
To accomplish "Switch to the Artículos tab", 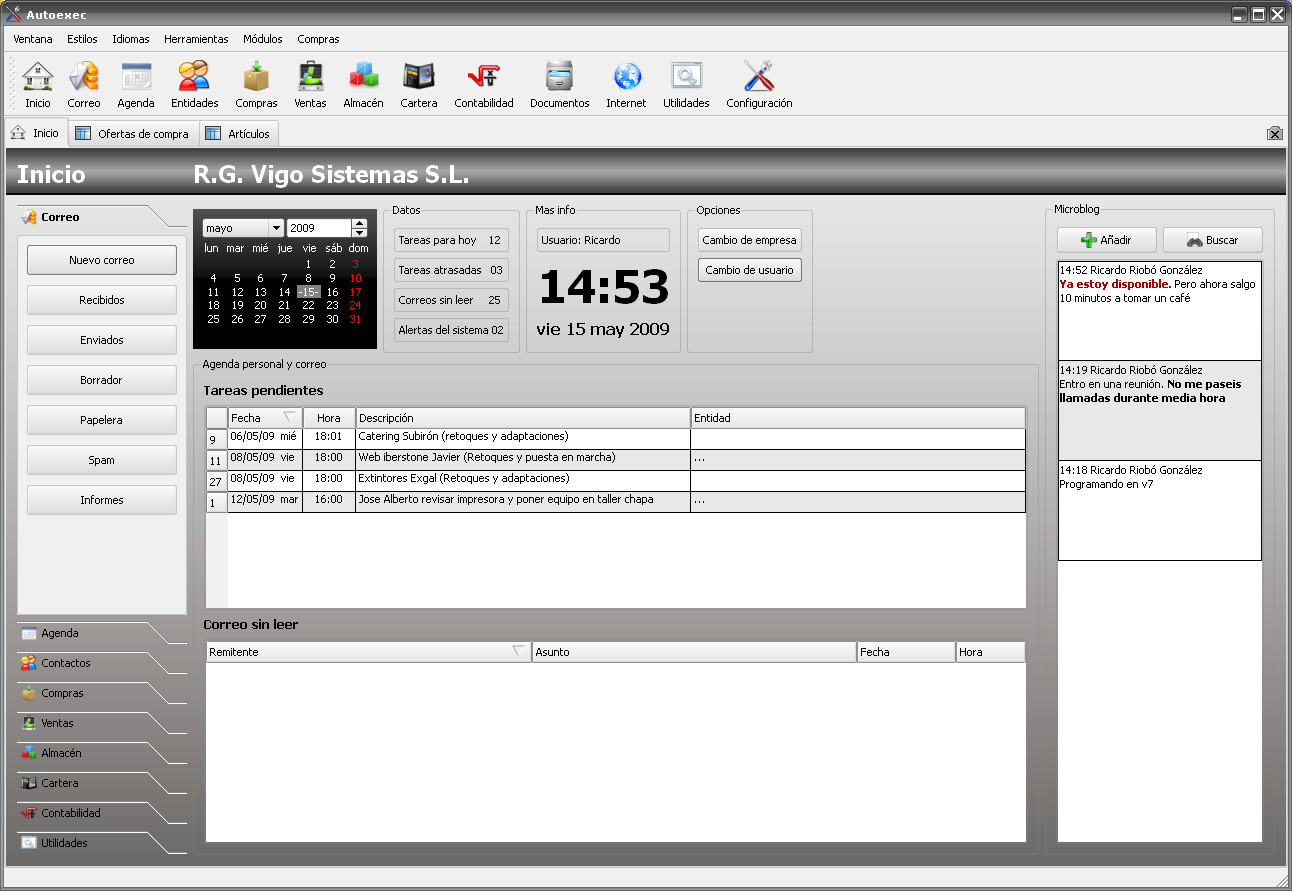I will 237,133.
